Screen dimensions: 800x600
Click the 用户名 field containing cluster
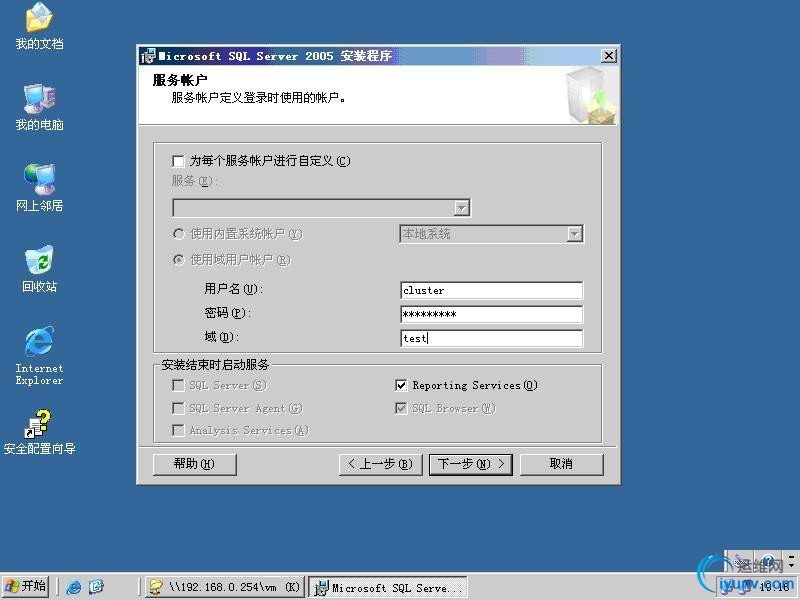click(x=491, y=290)
